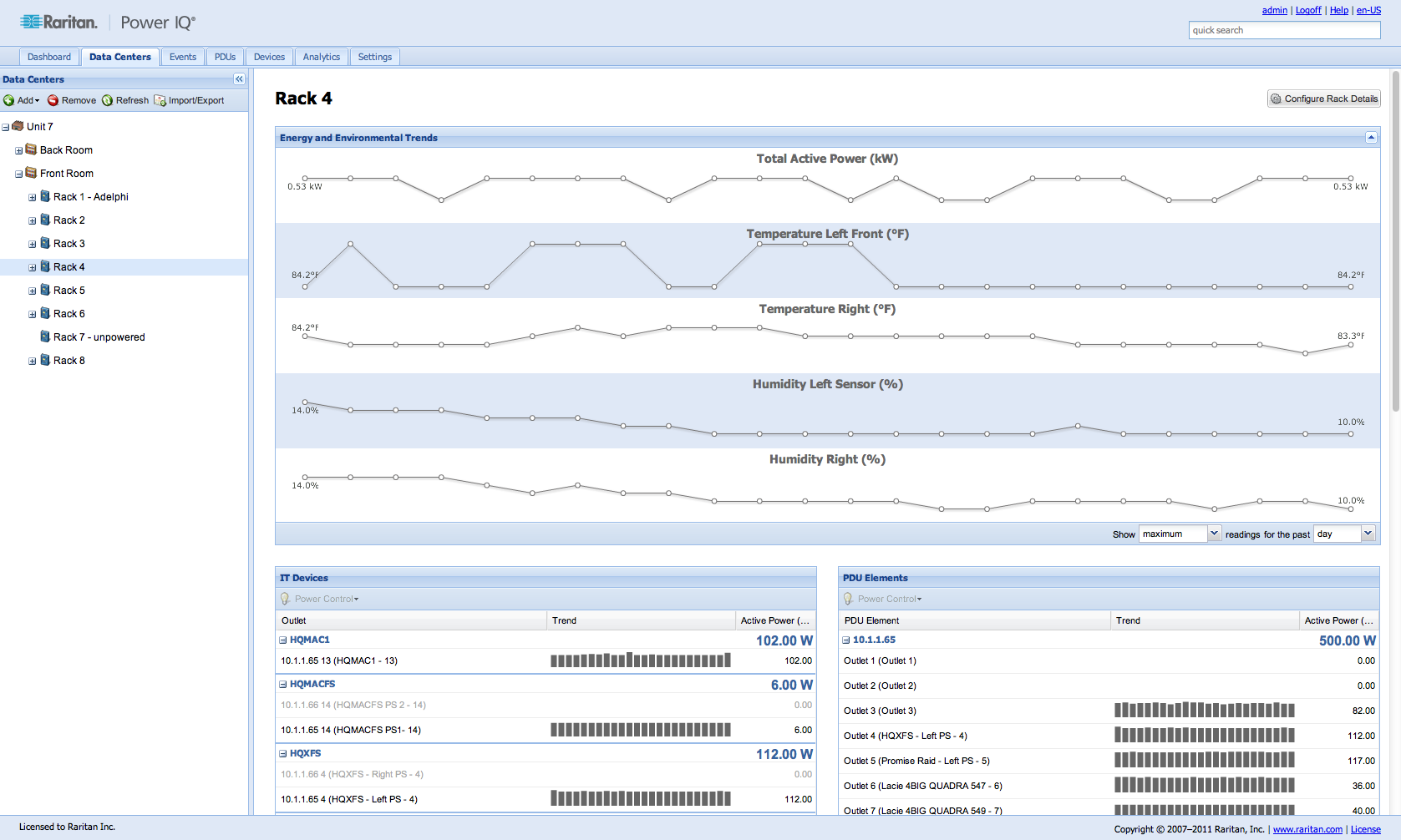This screenshot has width=1401, height=840.
Task: Expand the Rack 6 node
Action: click(32, 314)
